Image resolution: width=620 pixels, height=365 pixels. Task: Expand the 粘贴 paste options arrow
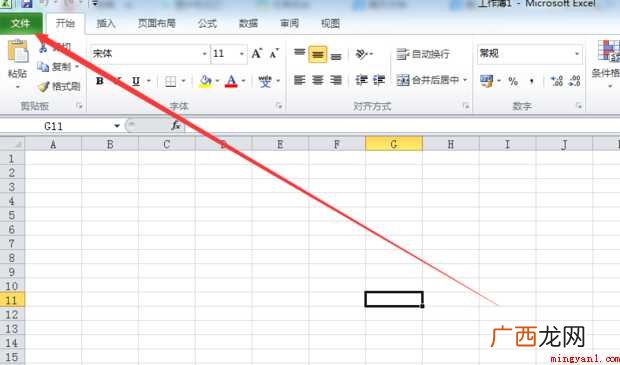(18, 87)
